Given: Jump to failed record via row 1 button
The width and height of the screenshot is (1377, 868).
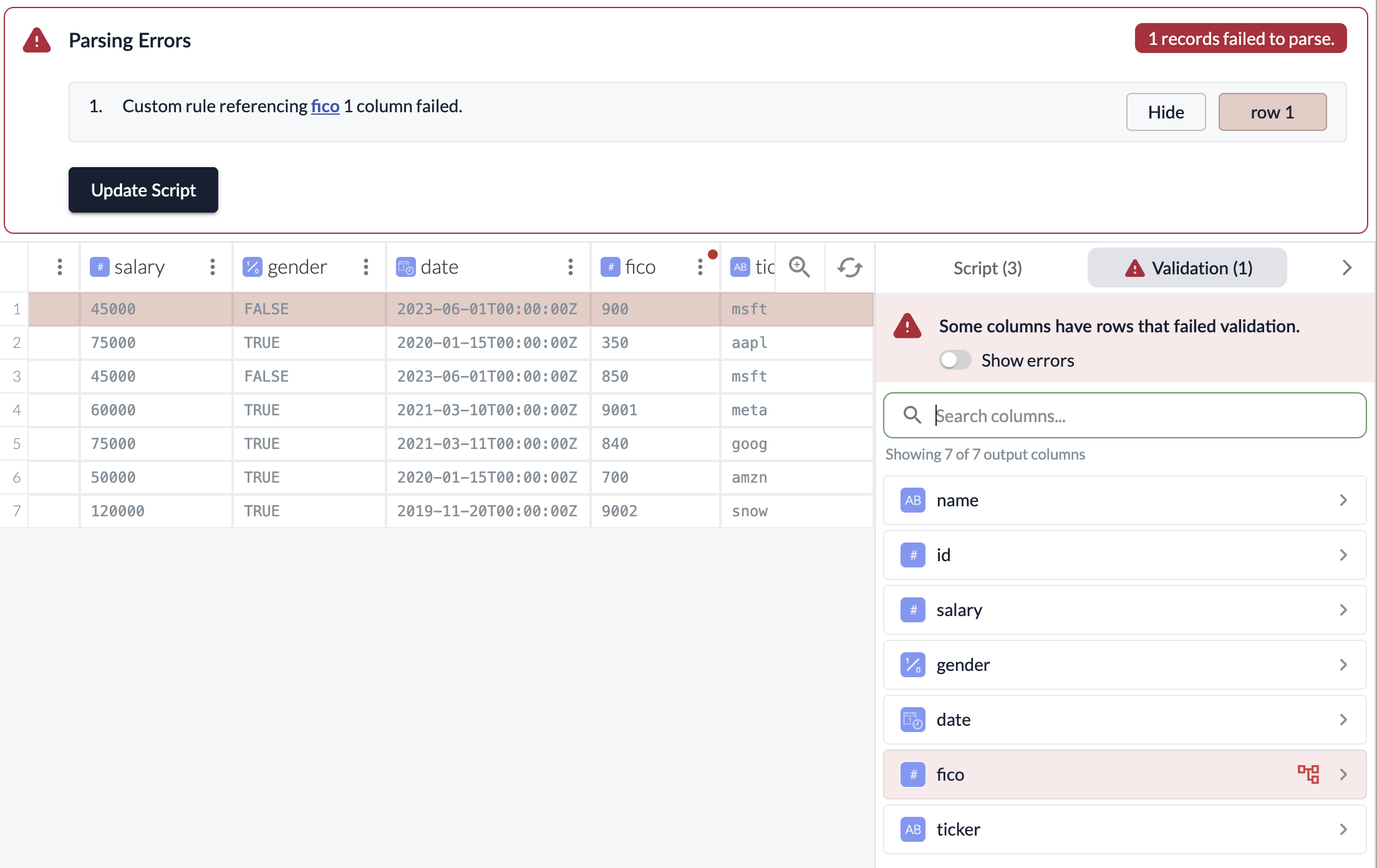Looking at the screenshot, I should coord(1272,112).
